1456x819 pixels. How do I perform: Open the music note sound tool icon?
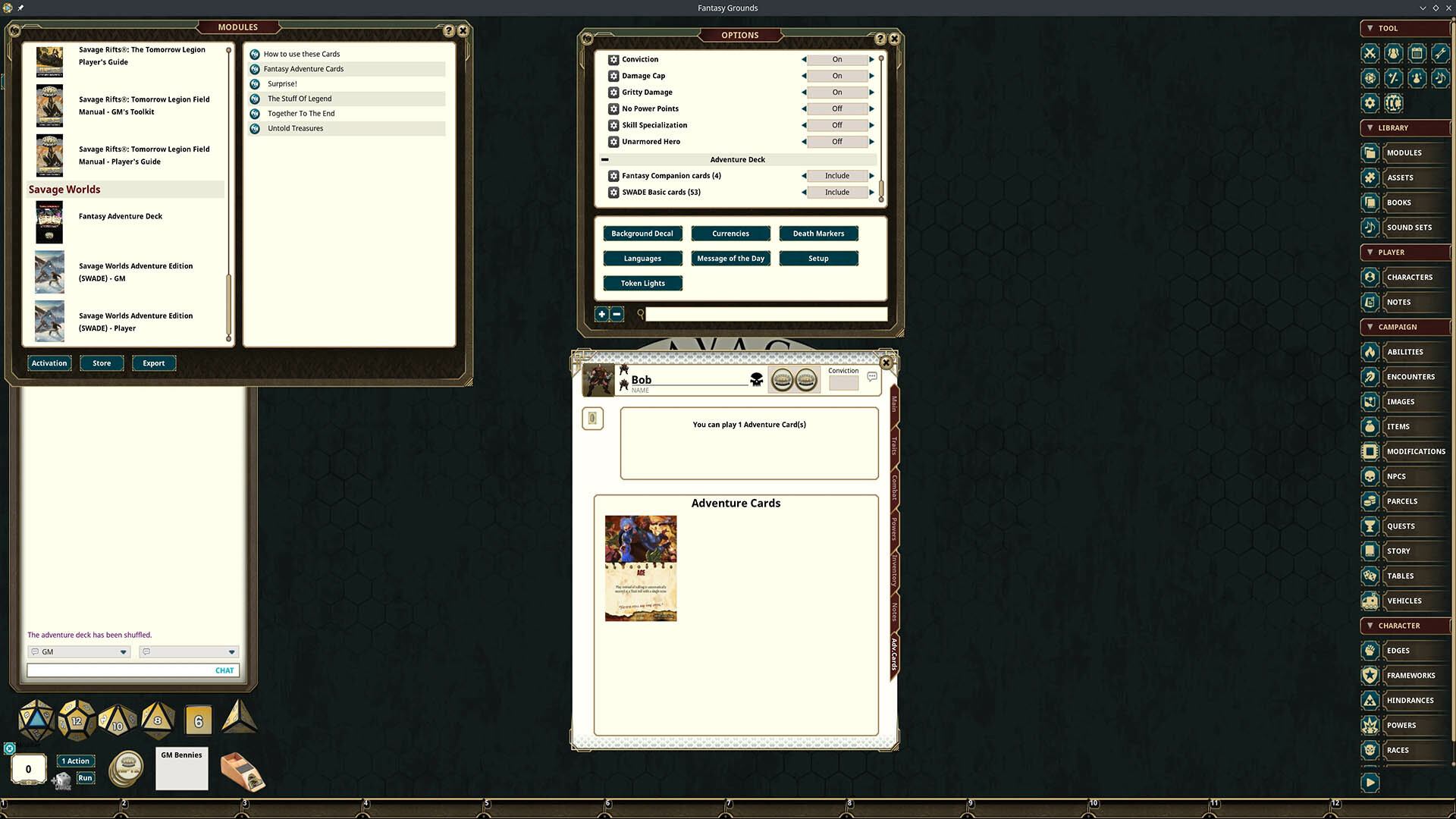1441,78
